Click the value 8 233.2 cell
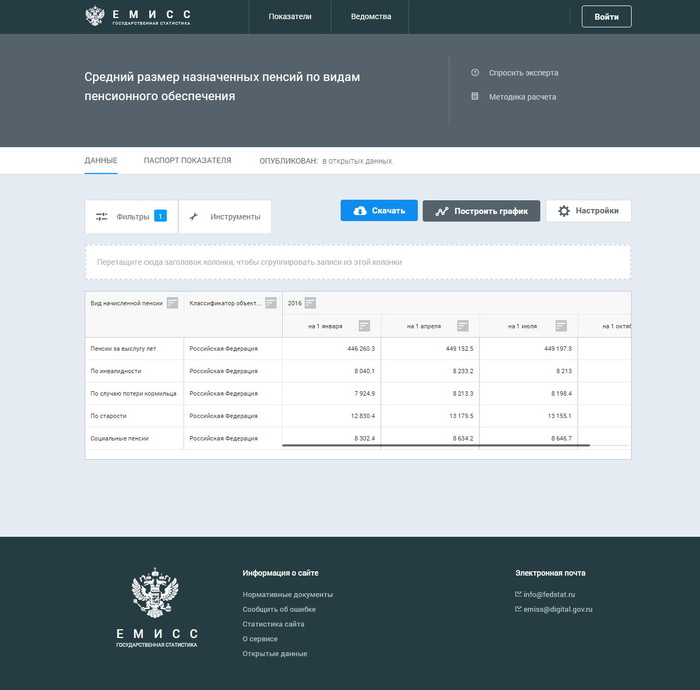 coord(430,371)
